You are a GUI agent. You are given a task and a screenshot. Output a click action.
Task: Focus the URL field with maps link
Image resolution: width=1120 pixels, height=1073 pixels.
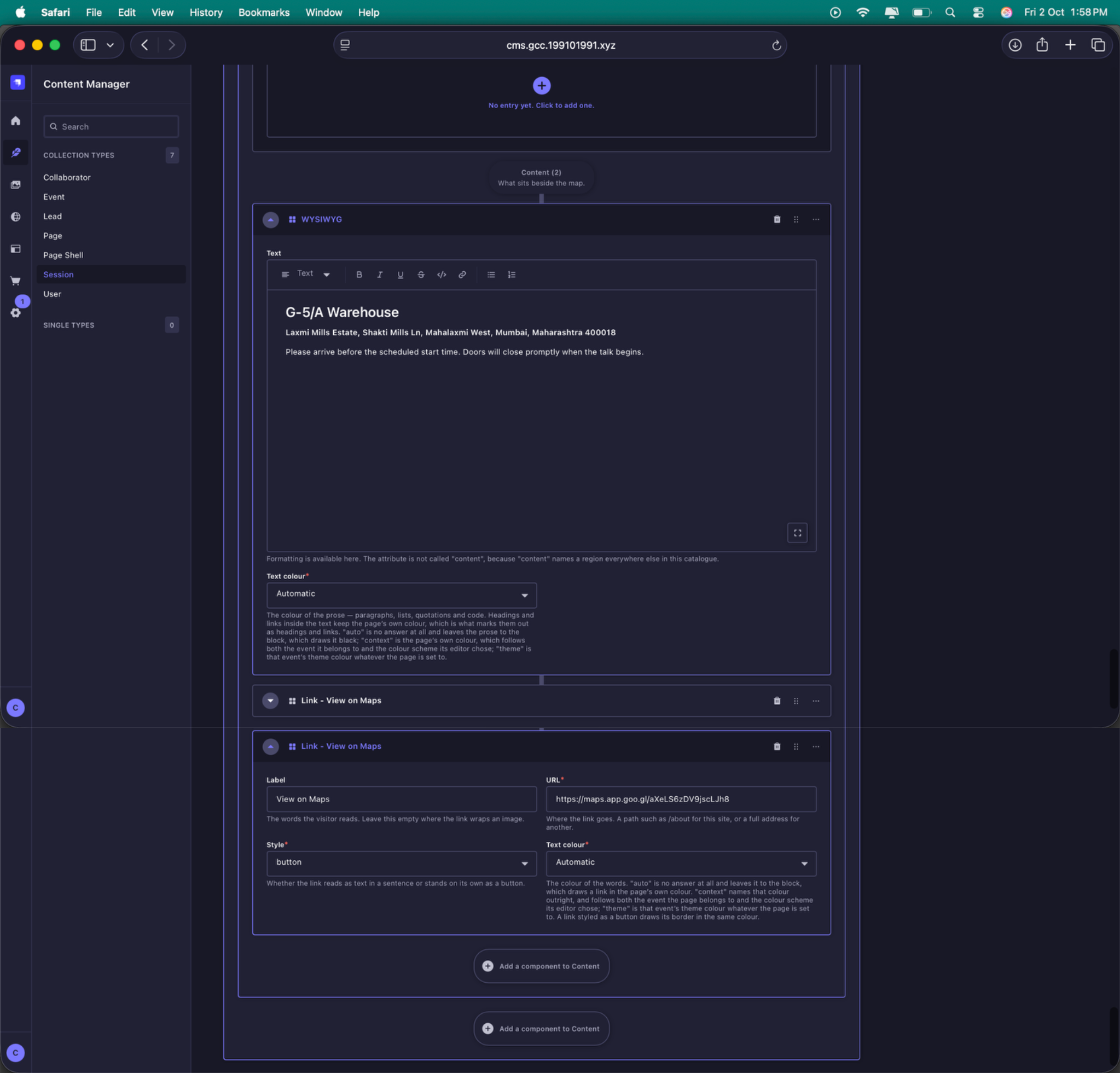click(x=681, y=799)
